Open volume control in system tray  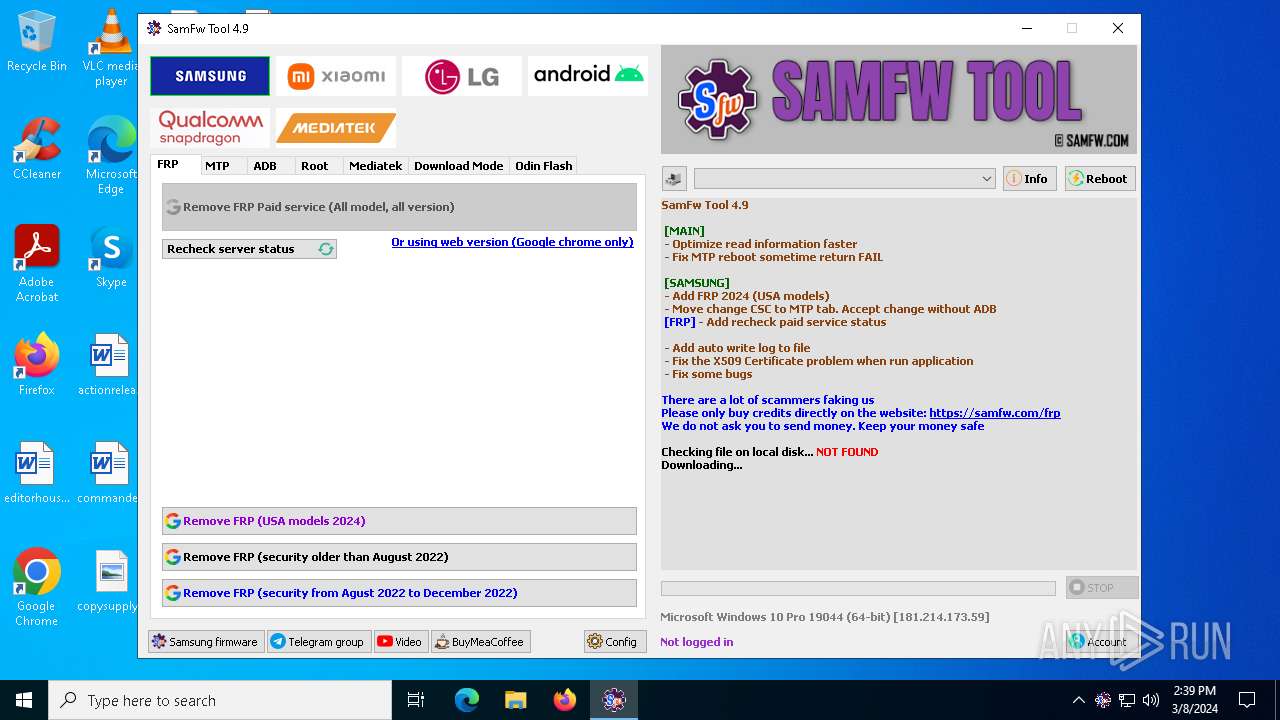click(x=1151, y=700)
